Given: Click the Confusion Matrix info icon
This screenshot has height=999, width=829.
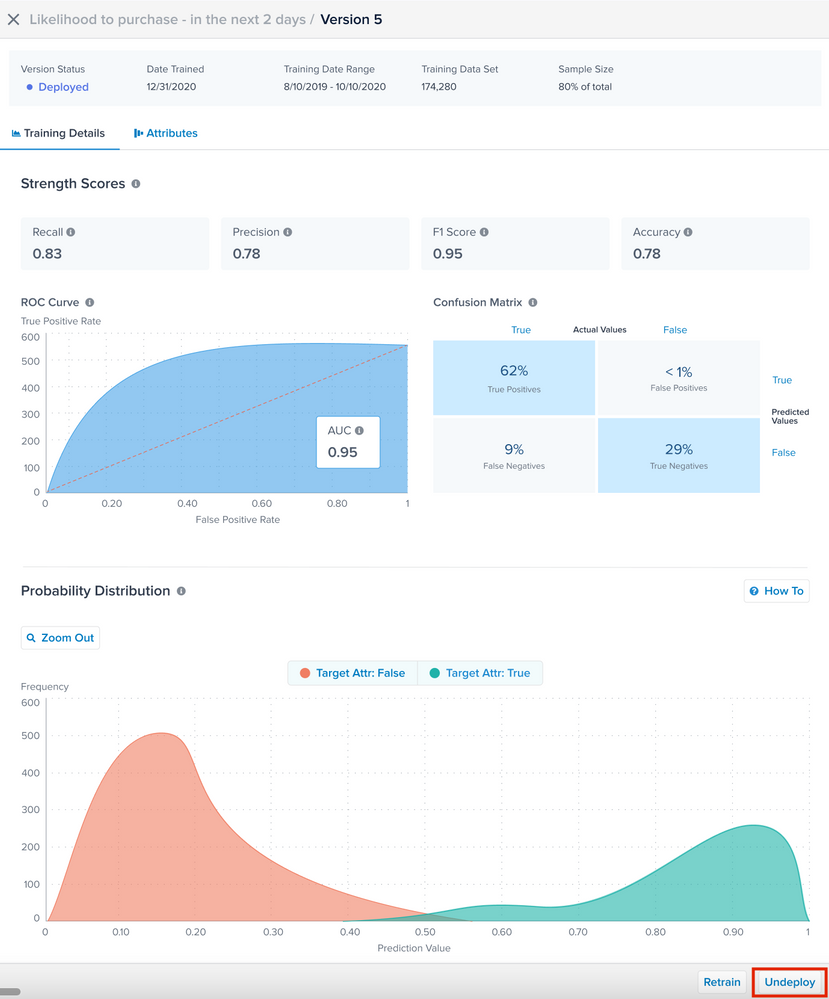Looking at the screenshot, I should click(533, 302).
